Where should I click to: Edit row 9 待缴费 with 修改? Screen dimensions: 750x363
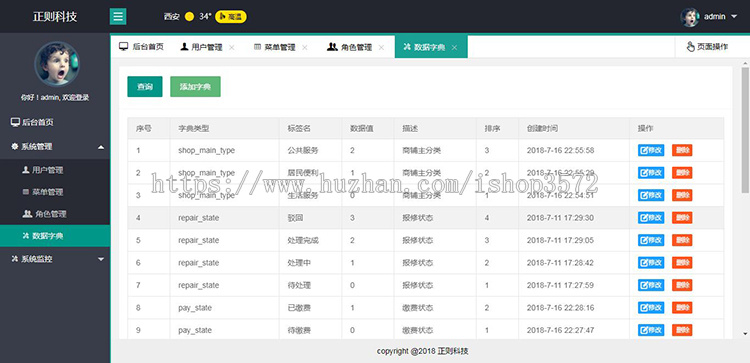[651, 330]
